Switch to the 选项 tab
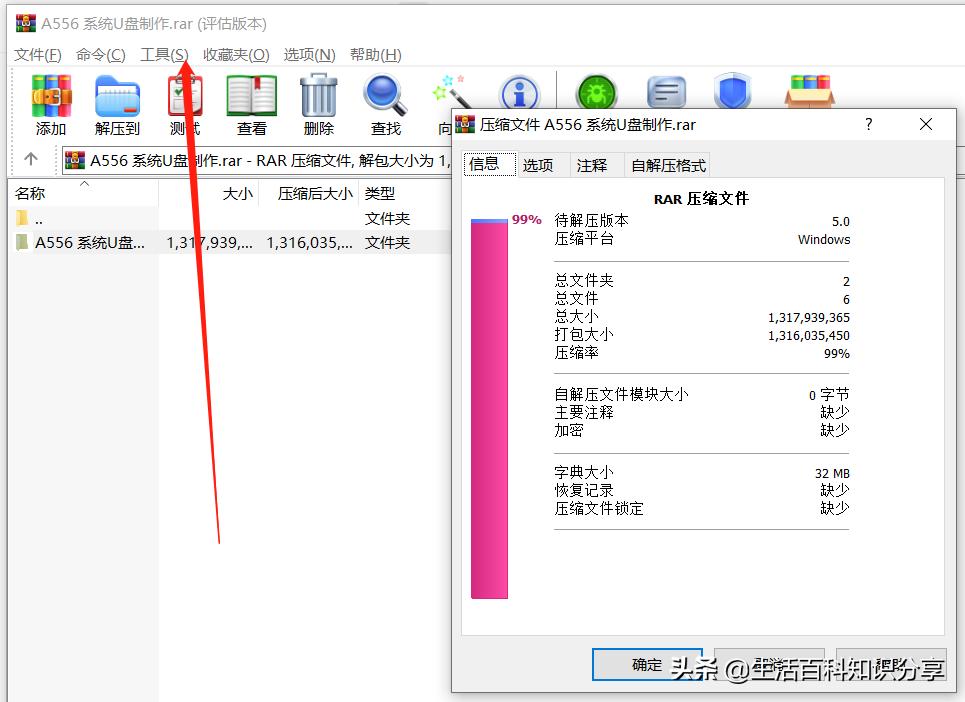Screen dimensions: 965x702 (541, 165)
